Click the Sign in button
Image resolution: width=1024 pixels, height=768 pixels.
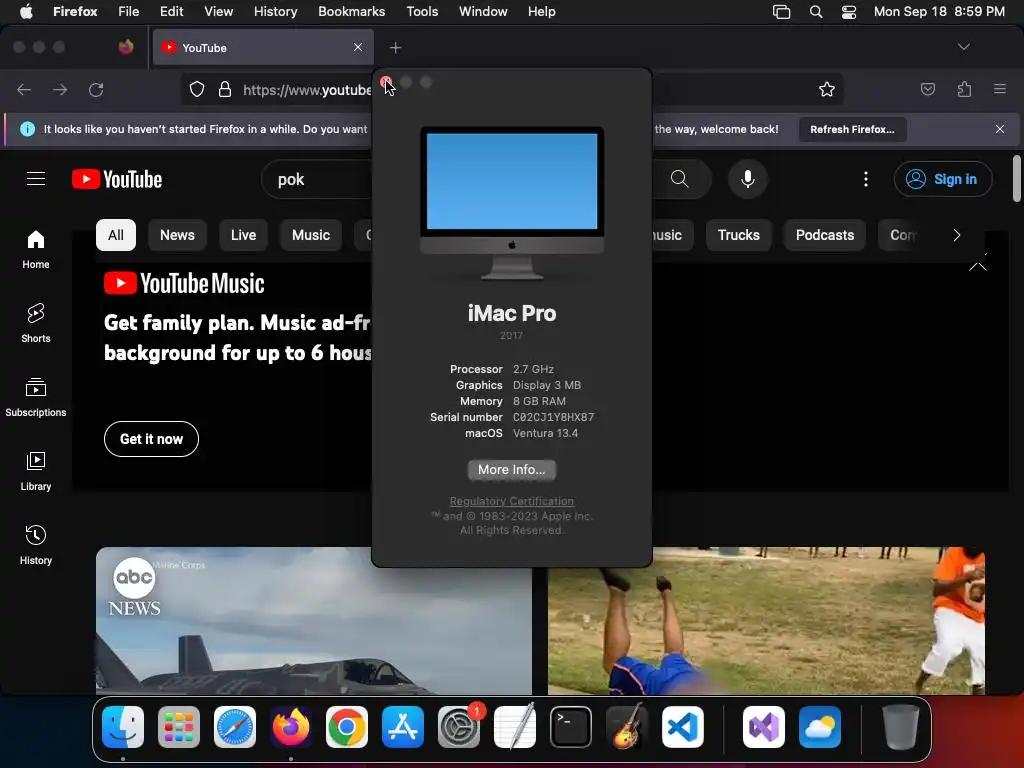(x=943, y=179)
